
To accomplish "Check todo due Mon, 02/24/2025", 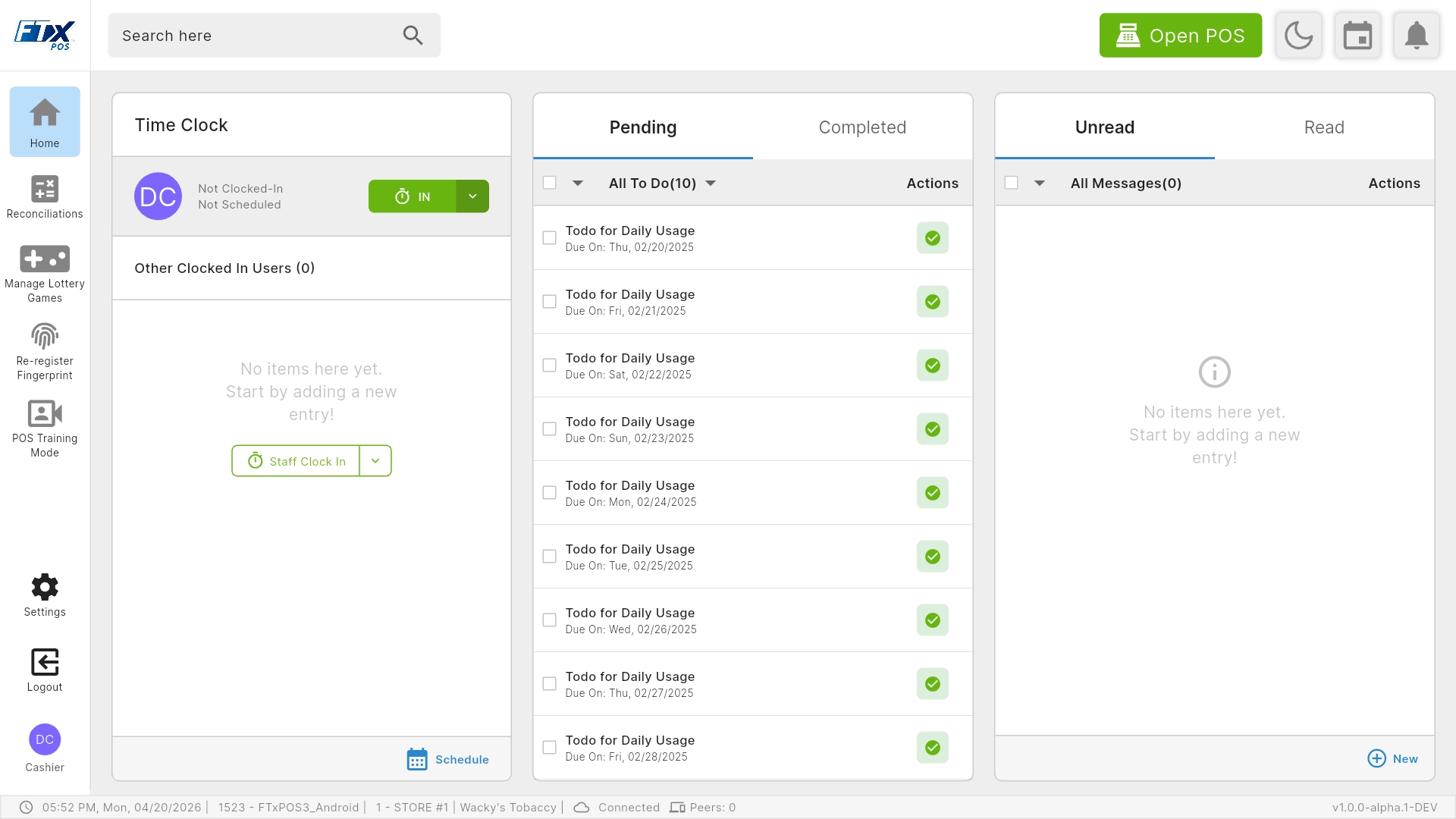I will 550,493.
